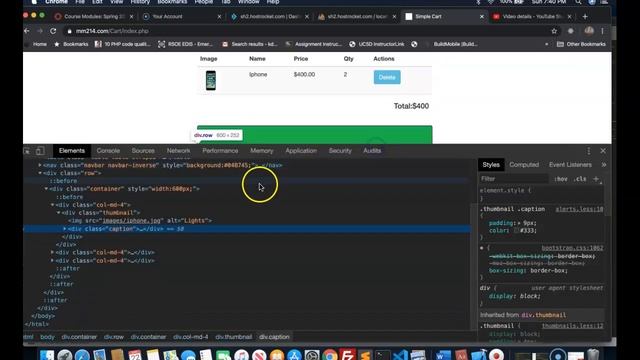The image size is (640, 360).
Task: Expand the selected div class caption node
Action: point(64,229)
